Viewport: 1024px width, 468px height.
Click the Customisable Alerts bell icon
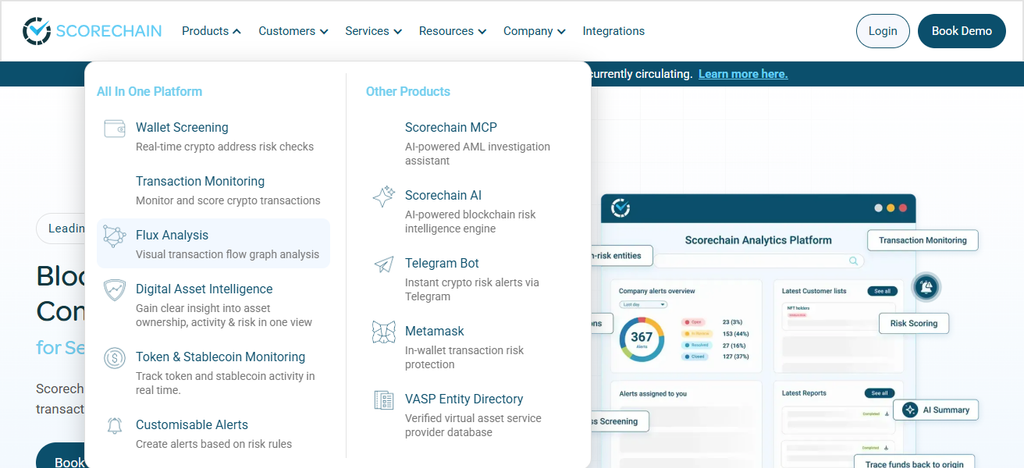point(115,426)
